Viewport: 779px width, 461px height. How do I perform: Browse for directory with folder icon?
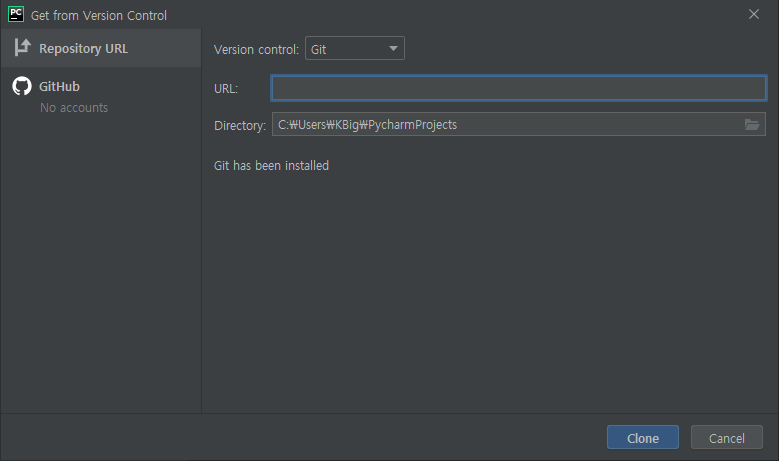tap(752, 124)
